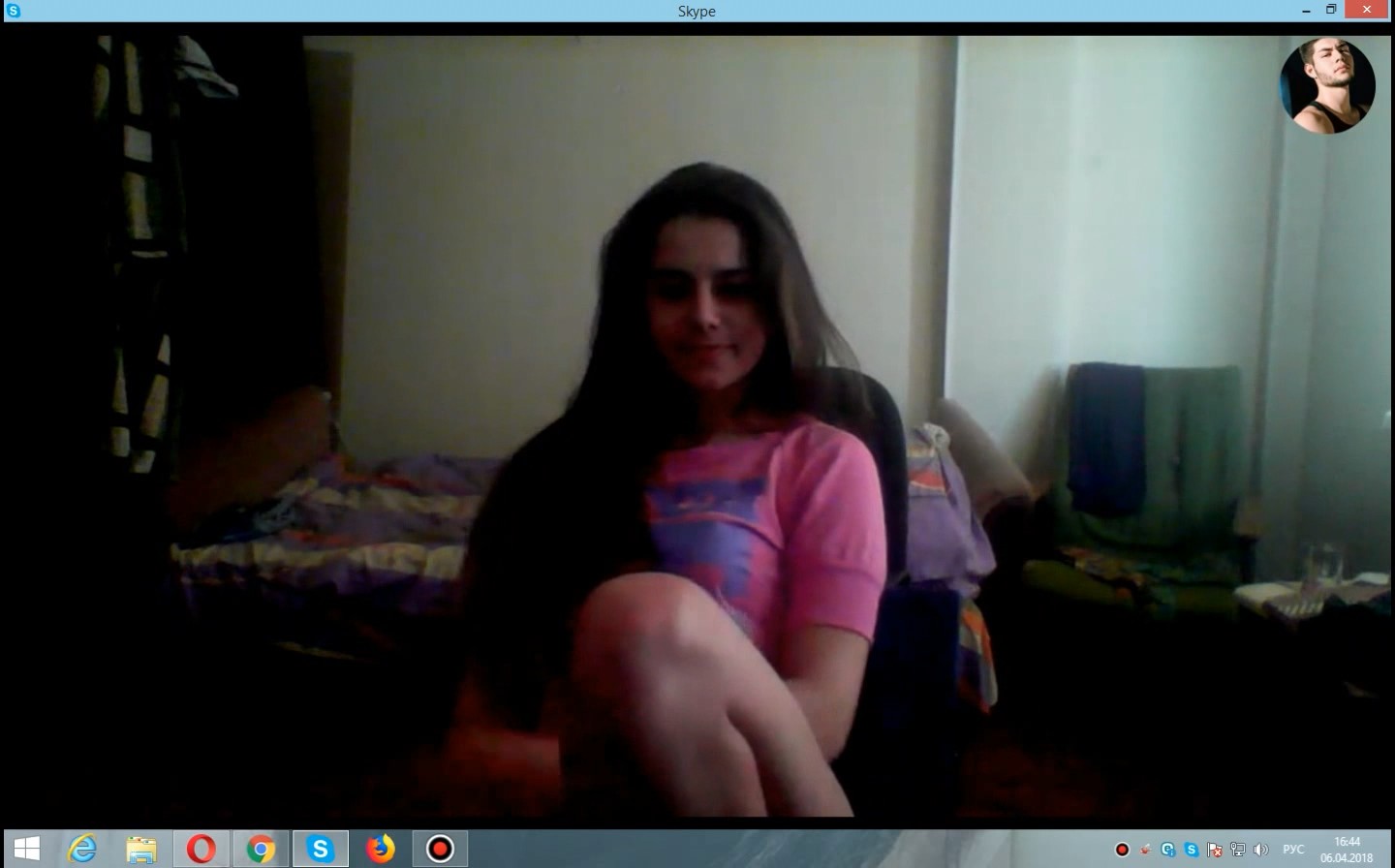
Task: Click the recorder icon in system tray
Action: pyautogui.click(x=1123, y=851)
